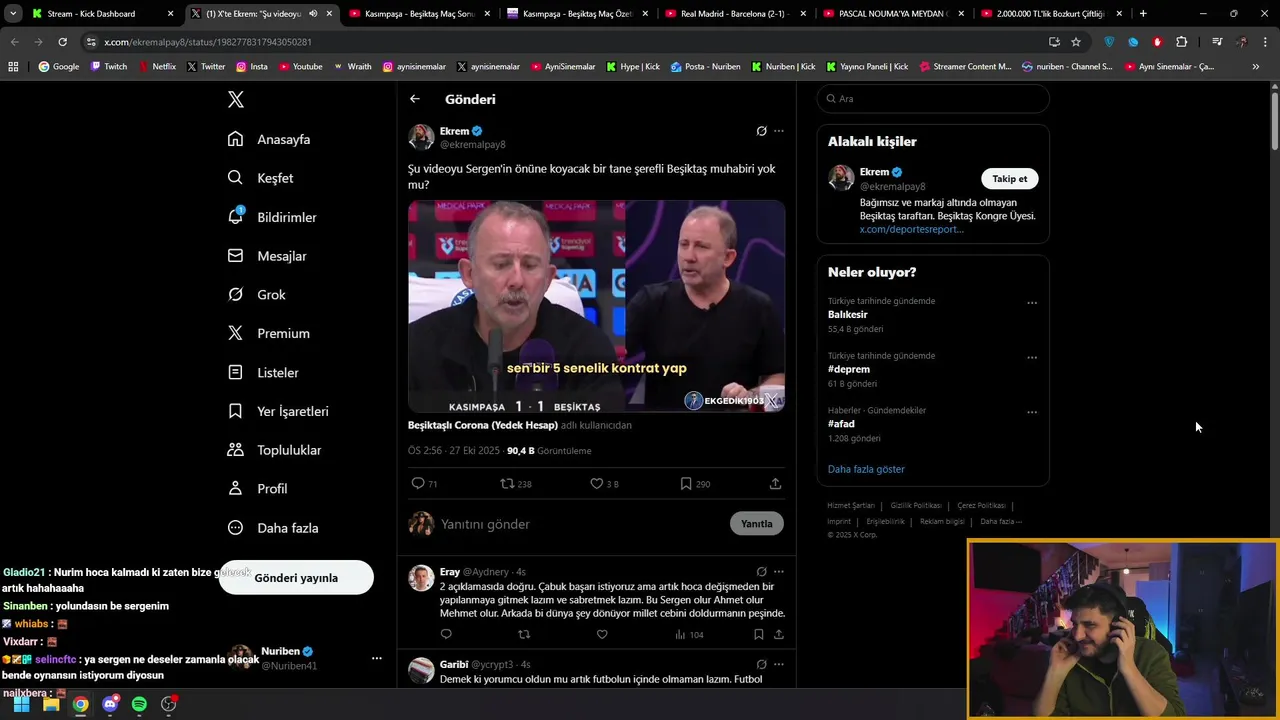The height and width of the screenshot is (720, 1280).
Task: Open Chrome from the taskbar
Action: [x=80, y=704]
